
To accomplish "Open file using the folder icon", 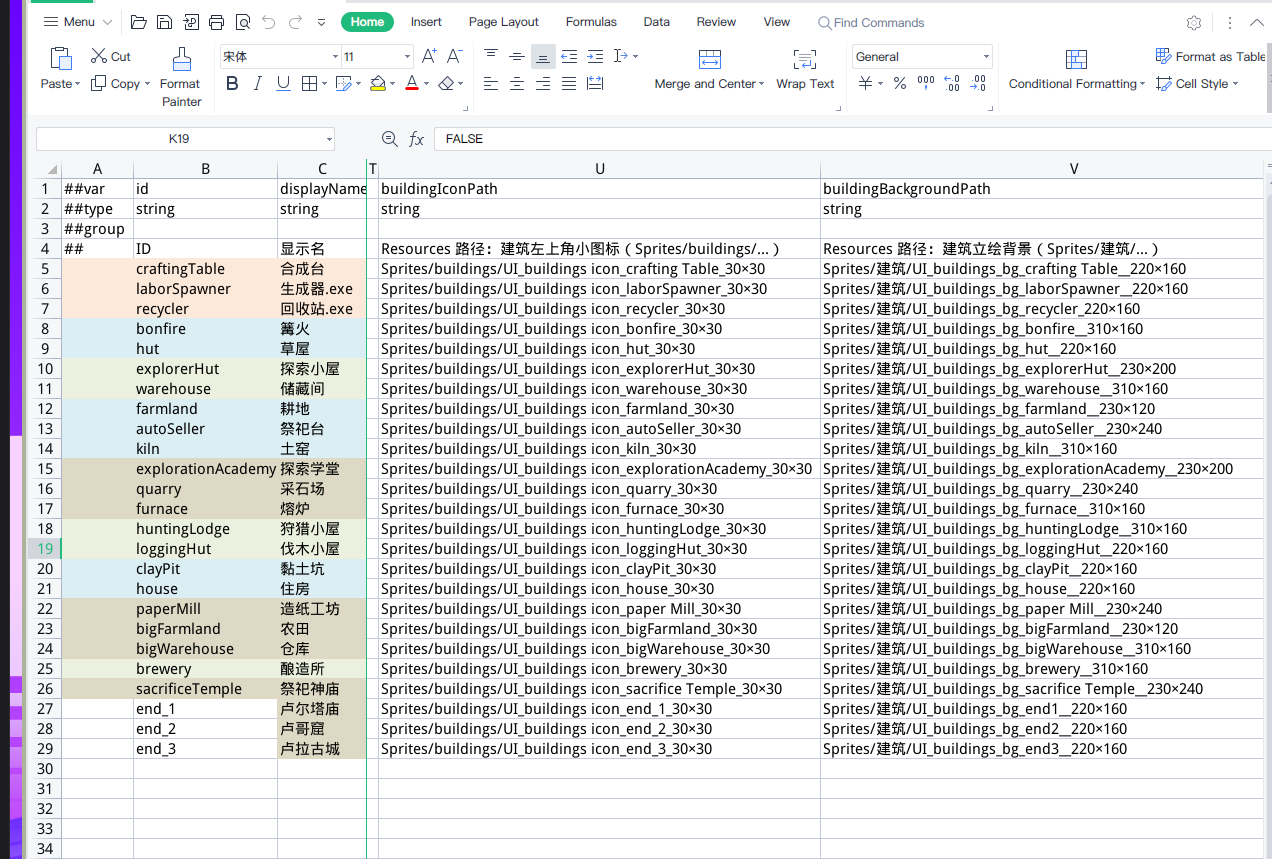I will coord(139,22).
